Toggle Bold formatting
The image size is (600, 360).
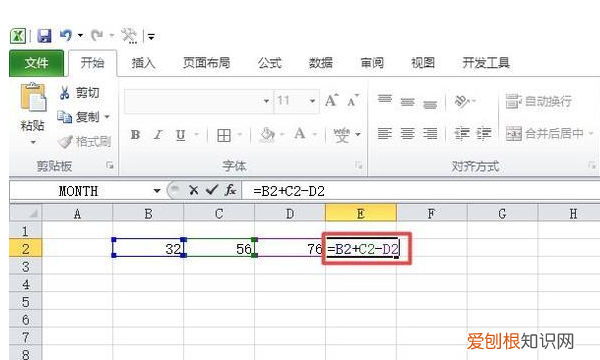(135, 135)
